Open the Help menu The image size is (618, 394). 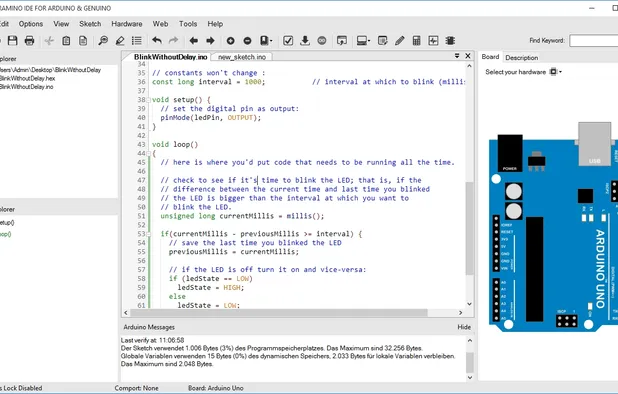pyautogui.click(x=215, y=24)
